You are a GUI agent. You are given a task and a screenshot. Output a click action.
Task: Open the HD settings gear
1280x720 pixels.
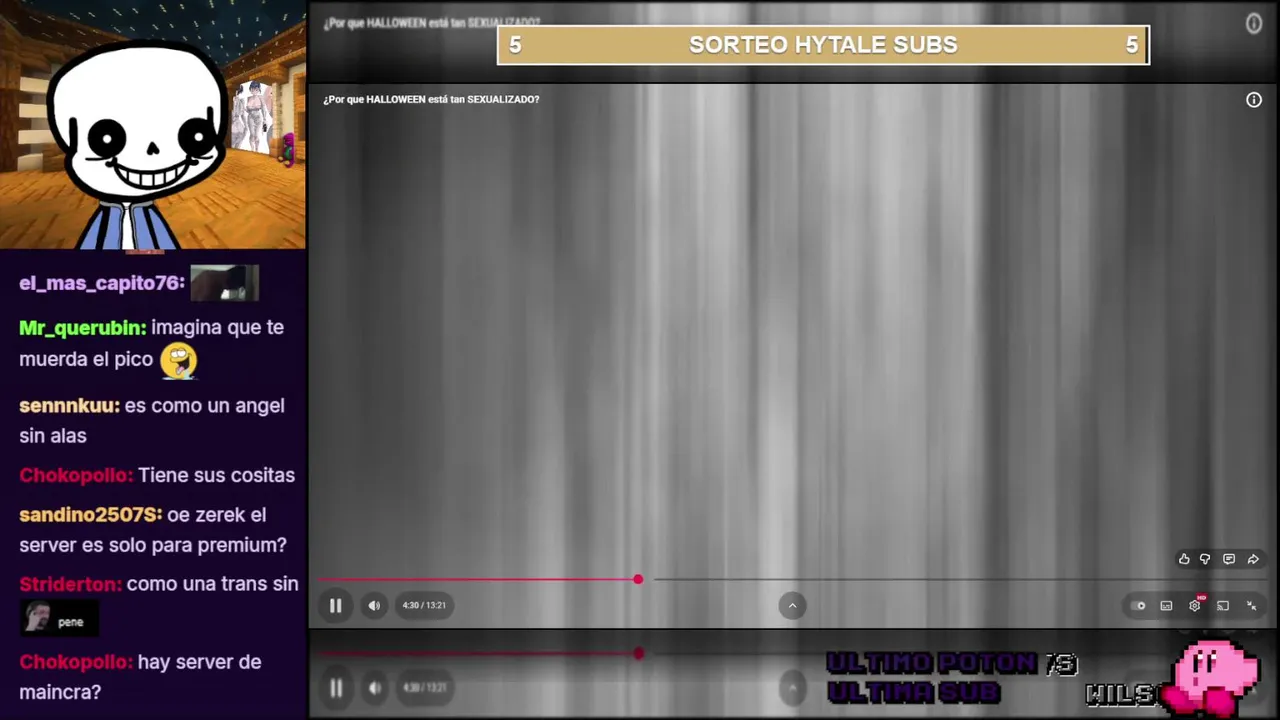pos(1195,605)
